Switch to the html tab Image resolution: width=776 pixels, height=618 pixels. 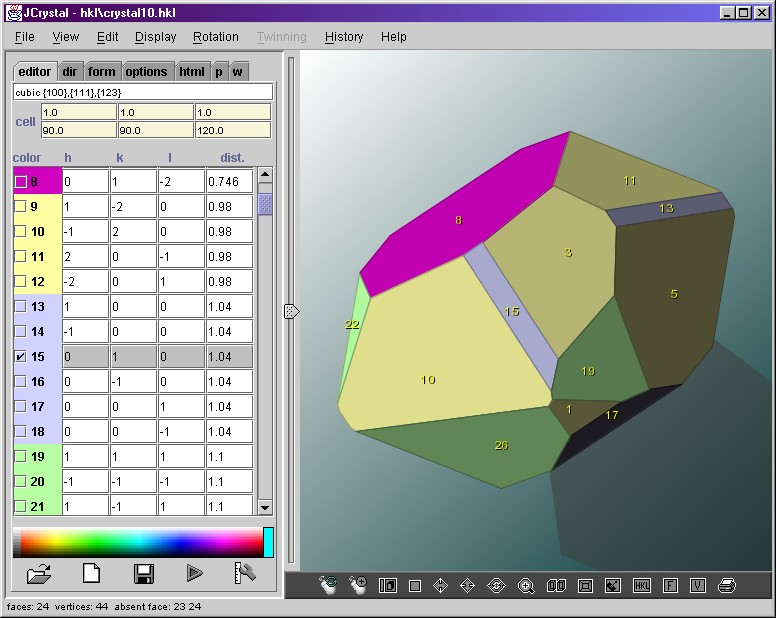click(x=192, y=72)
